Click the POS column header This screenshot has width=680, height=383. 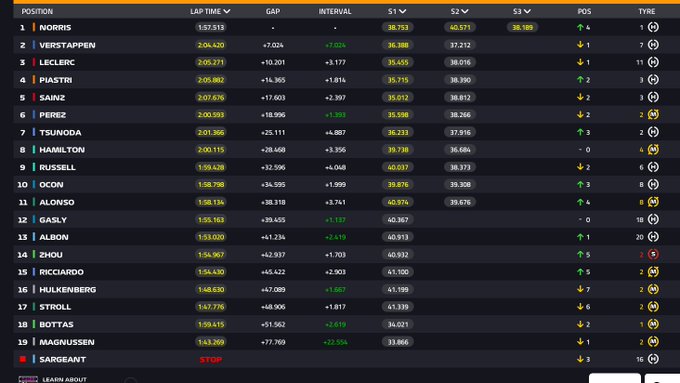pos(584,11)
